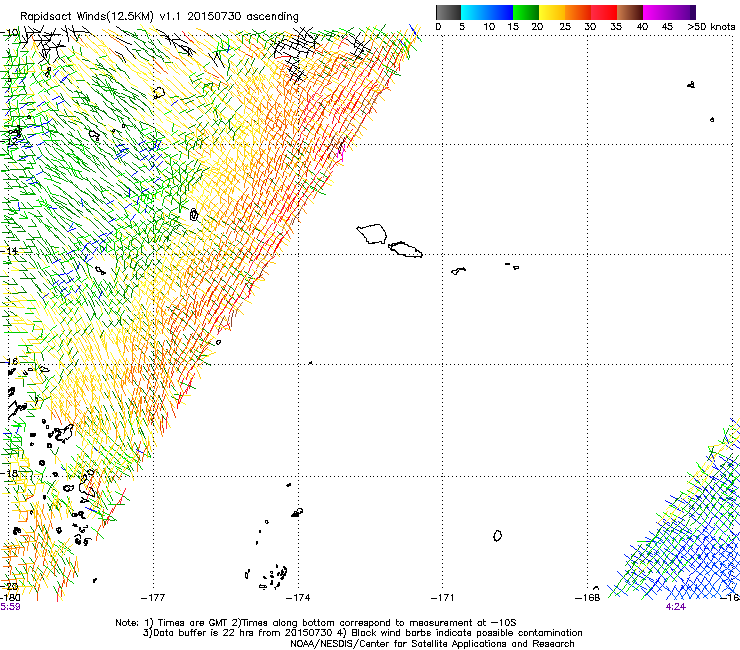Screen dimensions: 740x650
Task: Click the '40' legend scale label
Action: coord(642,27)
